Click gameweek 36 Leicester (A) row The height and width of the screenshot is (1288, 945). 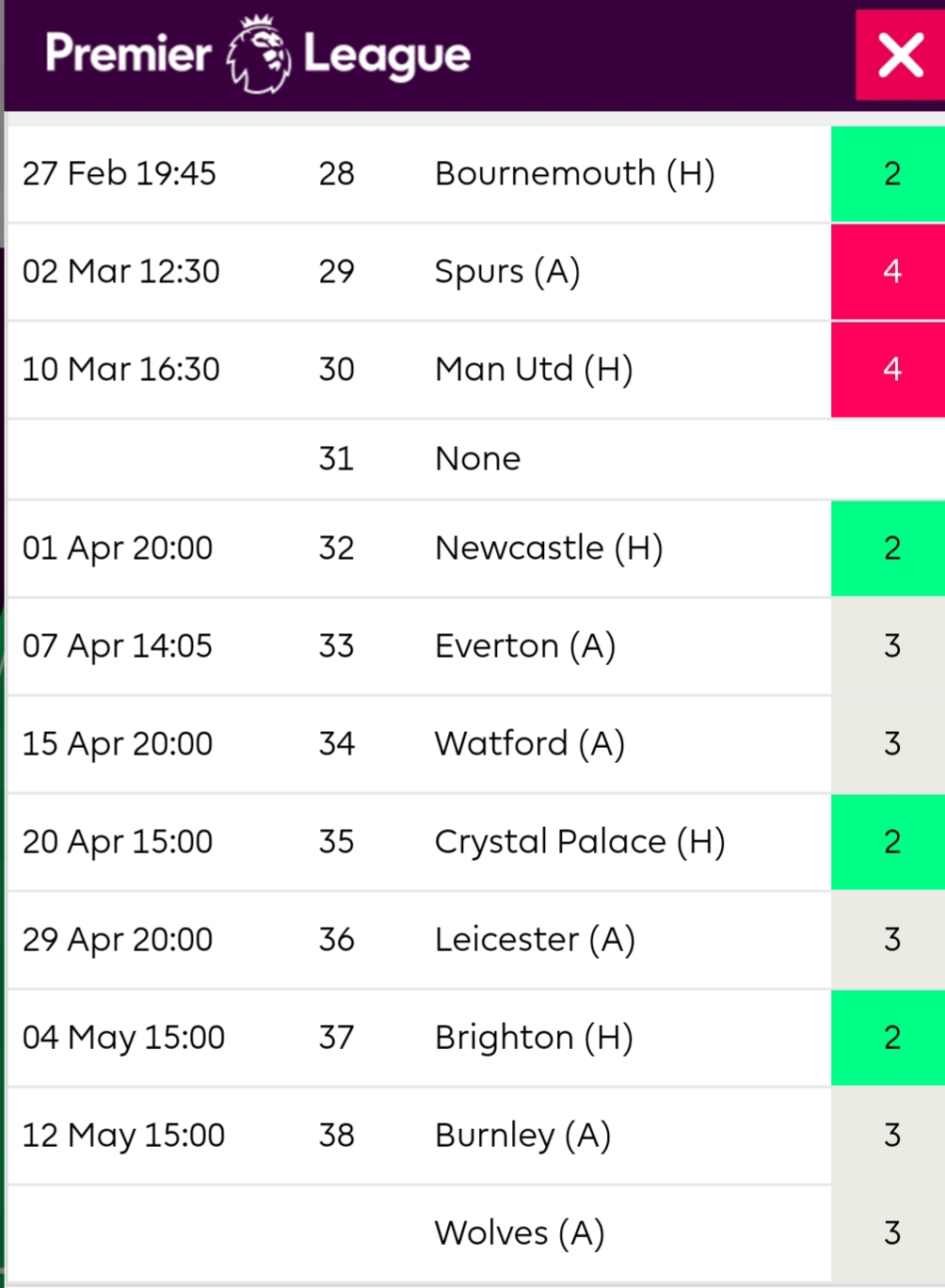point(476,940)
